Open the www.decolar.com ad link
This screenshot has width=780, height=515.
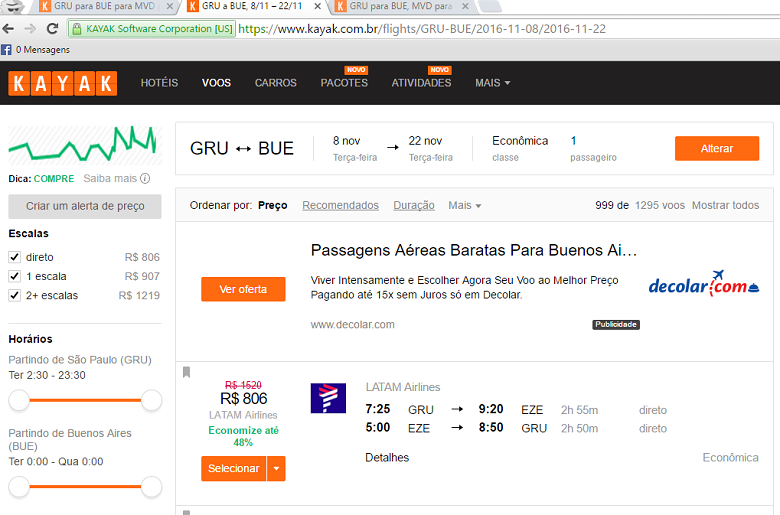[353, 324]
